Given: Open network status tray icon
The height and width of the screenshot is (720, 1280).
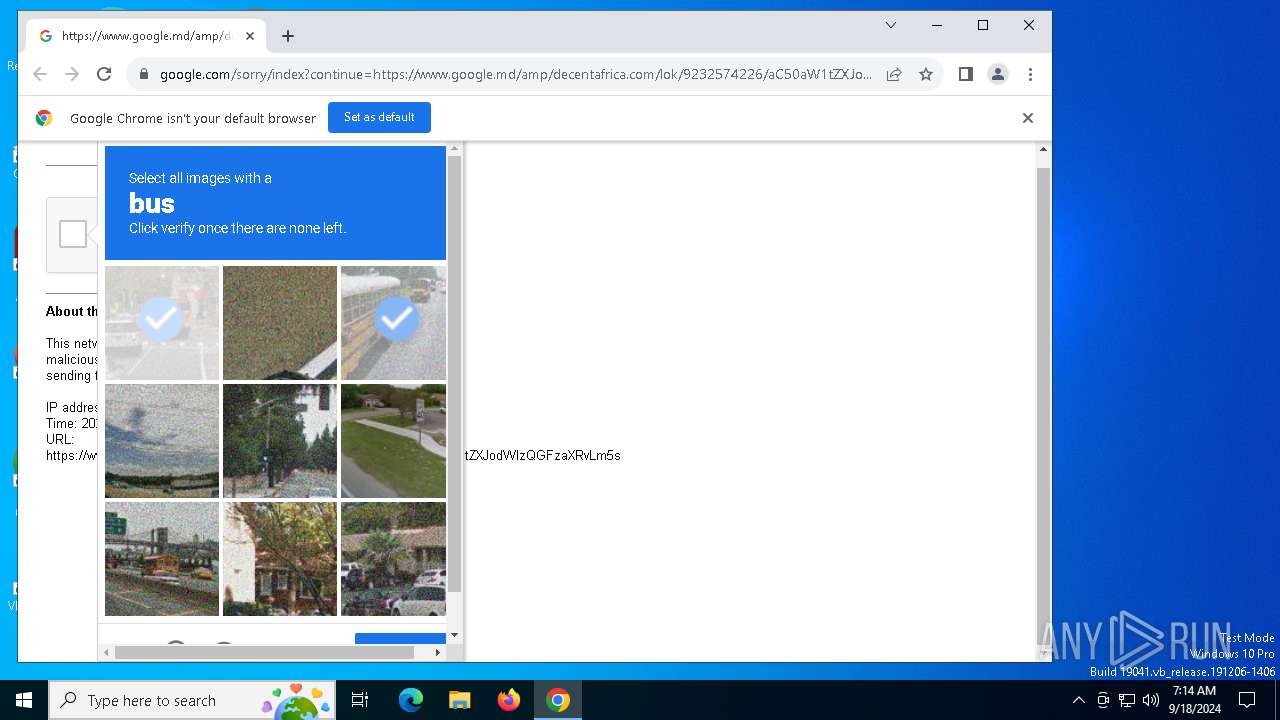Looking at the screenshot, I should click(x=1127, y=700).
